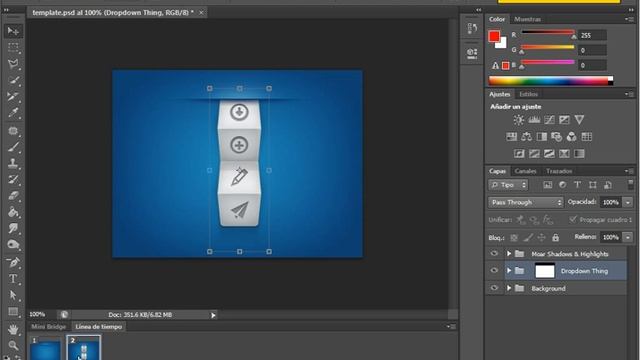Click the Dropdown Thing layer mask thumbnail

(x=545, y=271)
